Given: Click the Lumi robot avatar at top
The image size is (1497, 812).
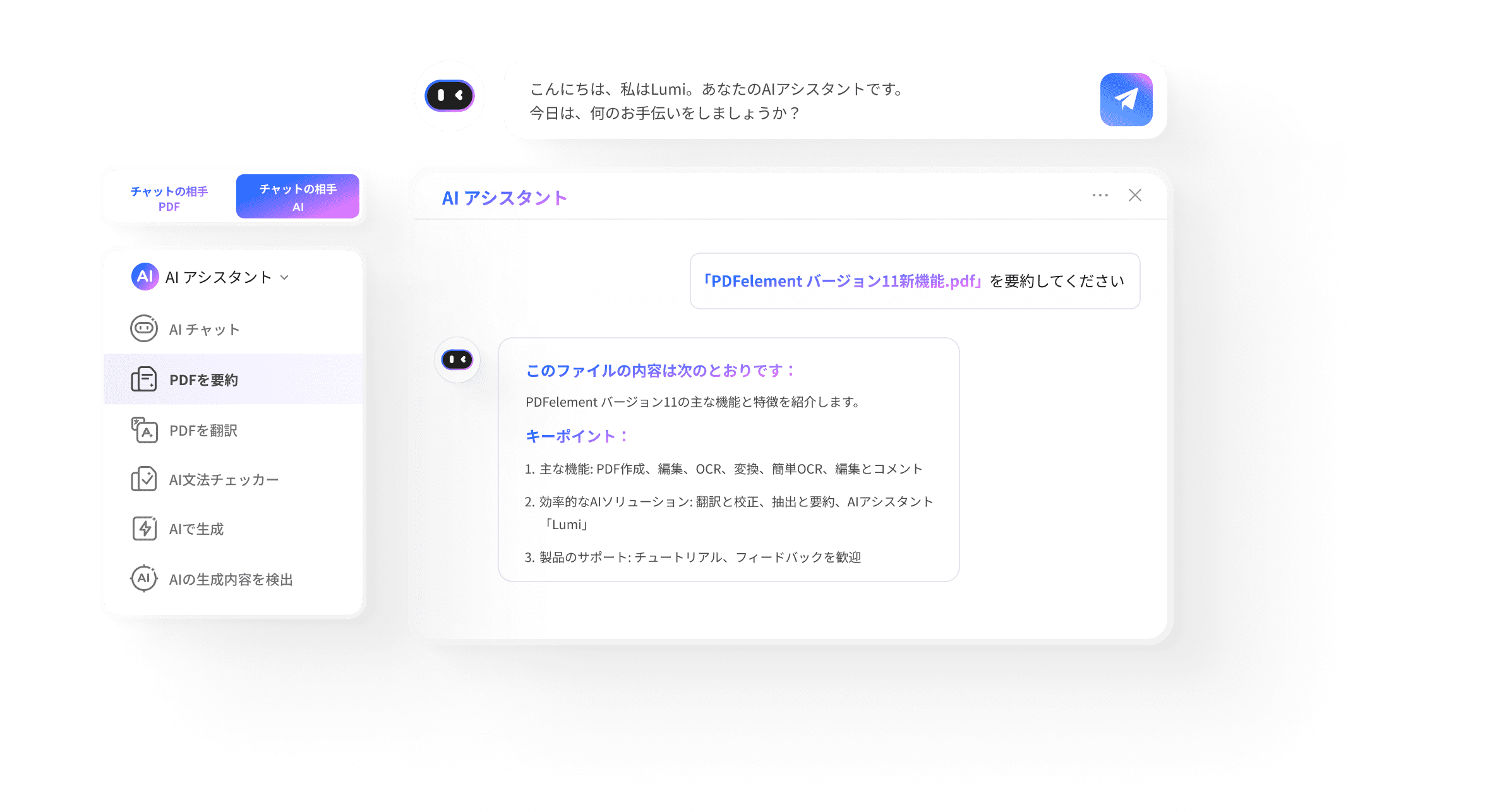Looking at the screenshot, I should [x=449, y=96].
